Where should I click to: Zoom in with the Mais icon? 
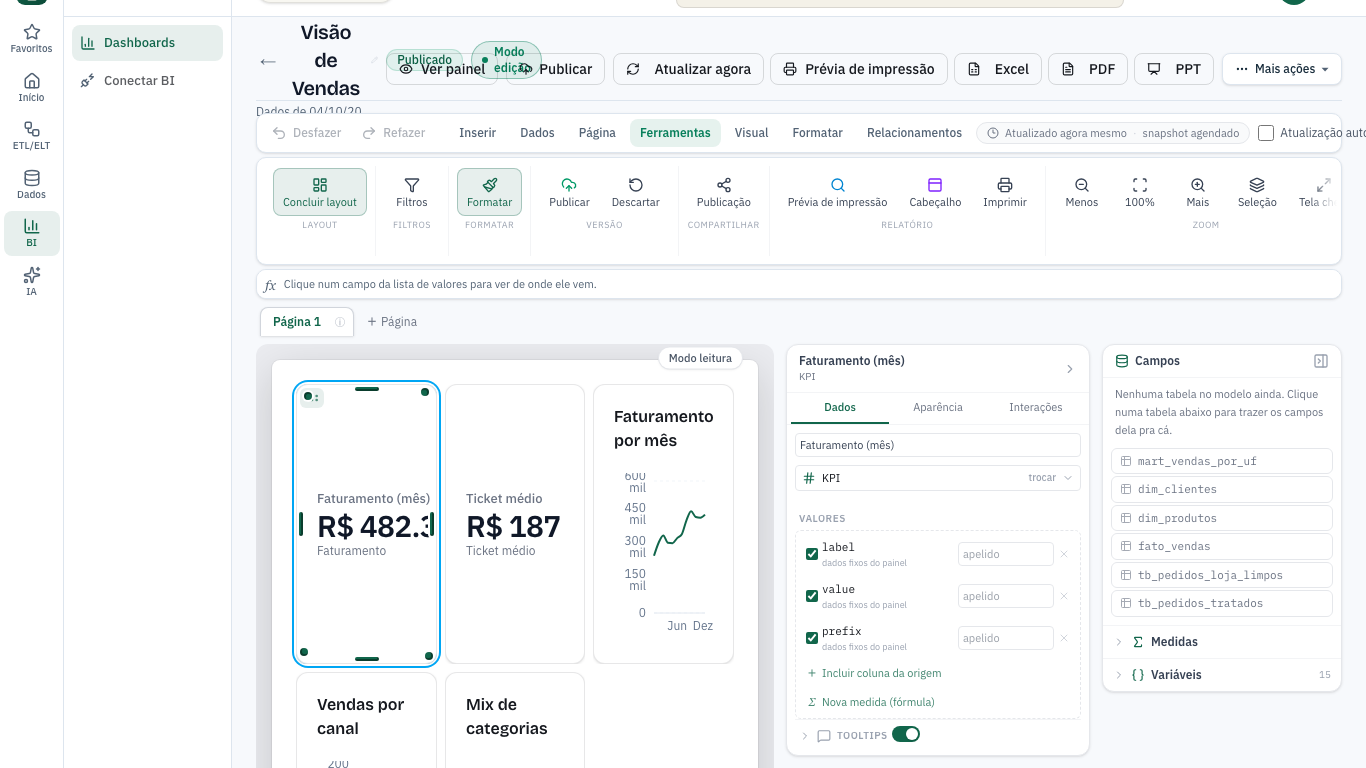(x=1198, y=192)
